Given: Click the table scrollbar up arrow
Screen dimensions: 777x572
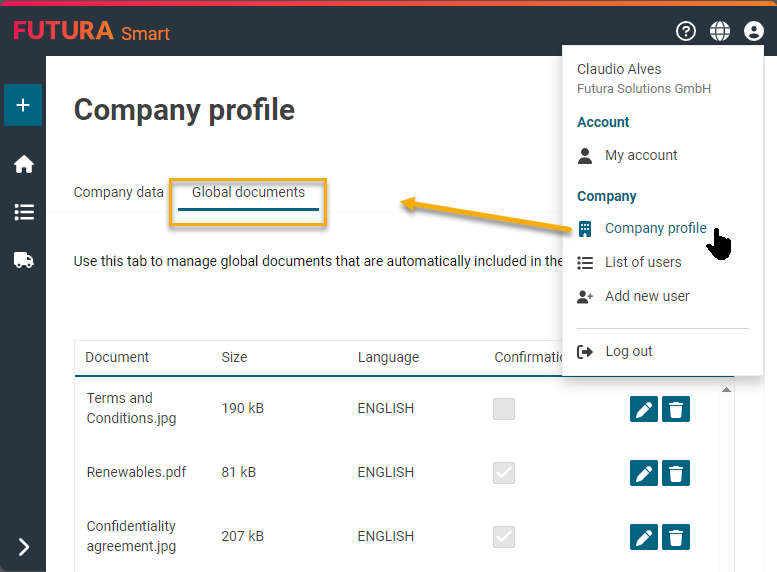Looking at the screenshot, I should 727,390.
